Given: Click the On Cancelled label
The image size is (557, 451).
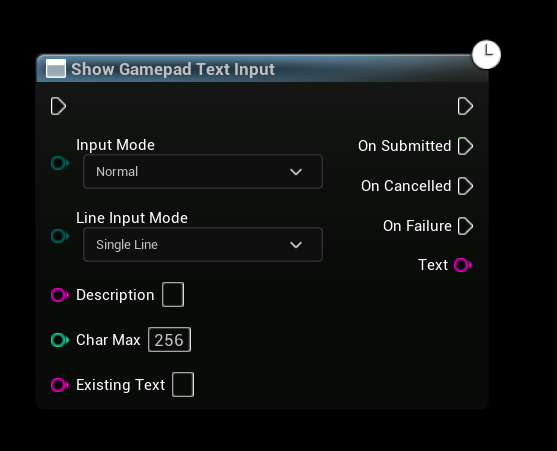Looking at the screenshot, I should (x=406, y=186).
